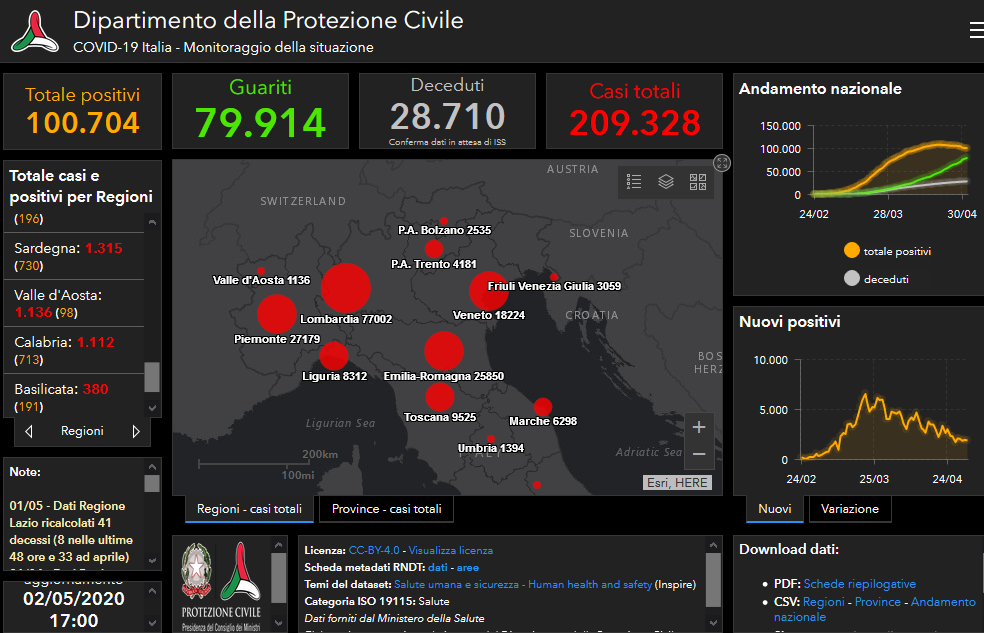Click the Lombardia red circle on map
This screenshot has width=984, height=633.
click(346, 288)
